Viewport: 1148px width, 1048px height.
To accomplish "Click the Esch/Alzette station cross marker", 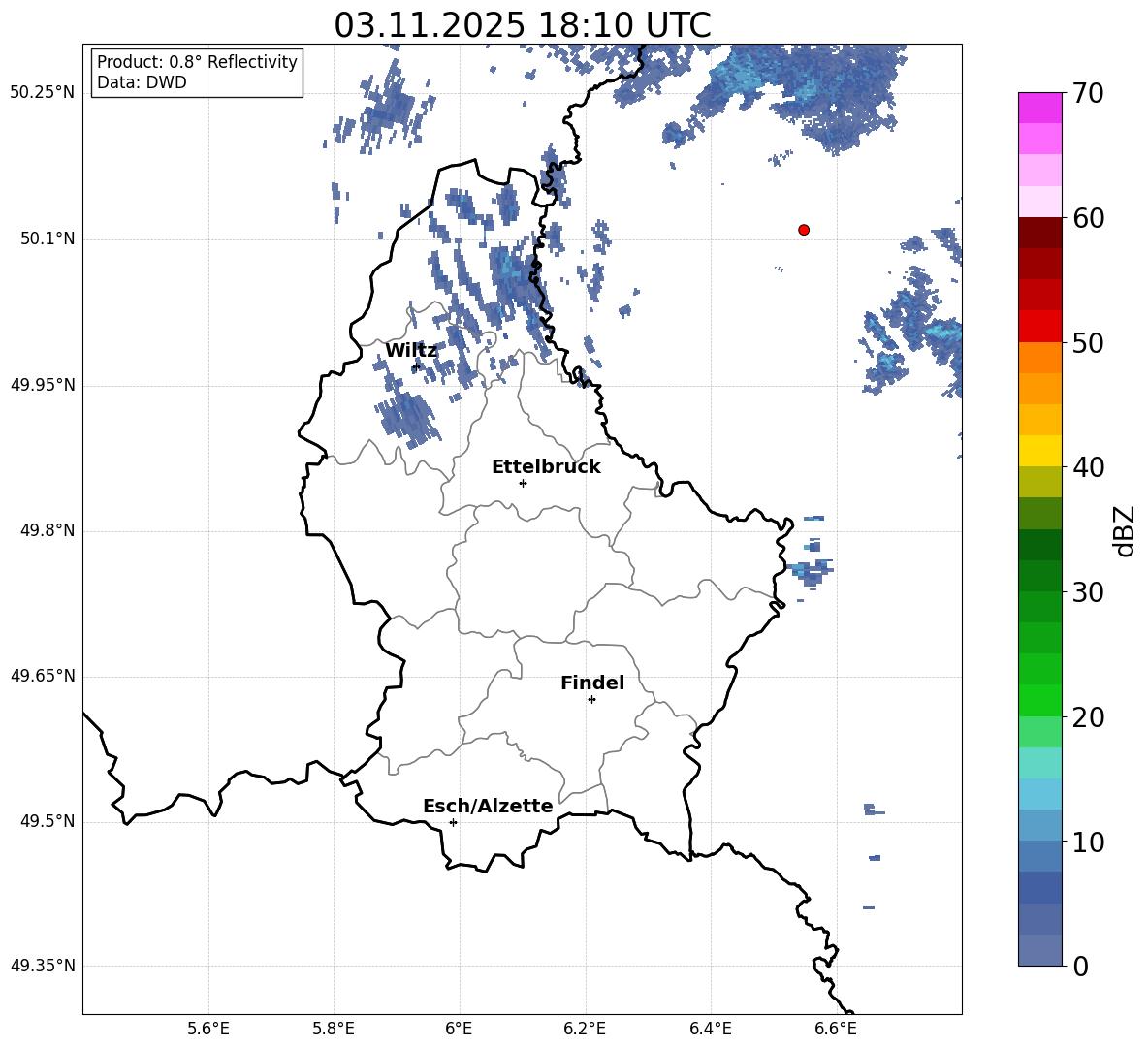I will pyautogui.click(x=453, y=822).
